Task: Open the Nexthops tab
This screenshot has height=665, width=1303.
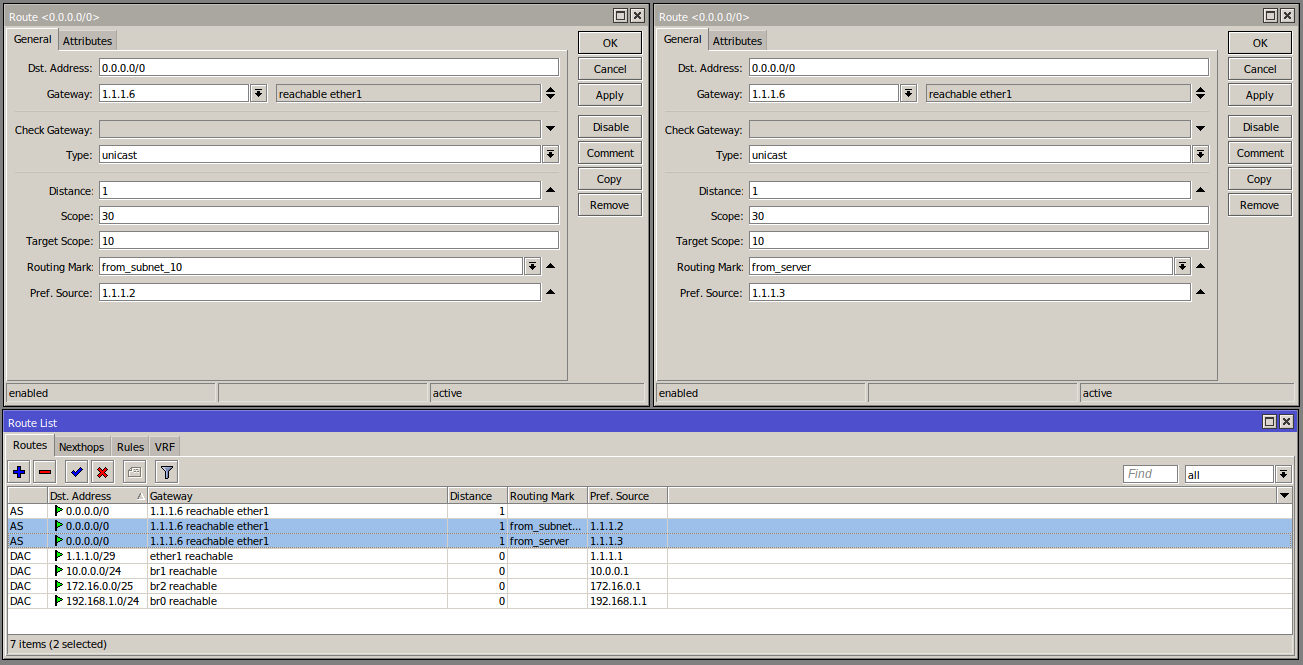Action: tap(81, 447)
